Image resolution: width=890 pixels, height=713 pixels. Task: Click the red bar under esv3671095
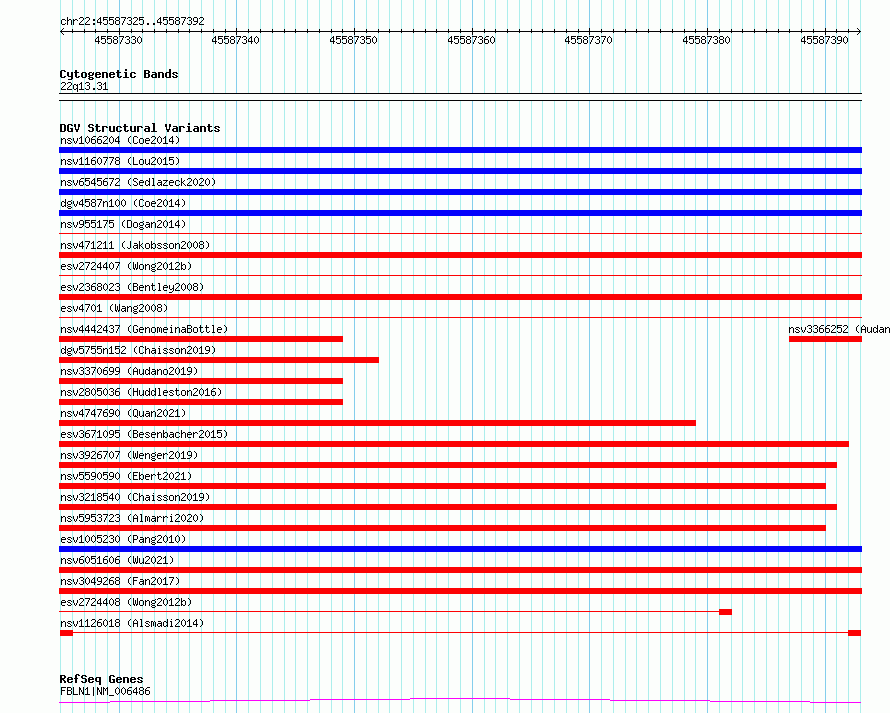[454, 444]
